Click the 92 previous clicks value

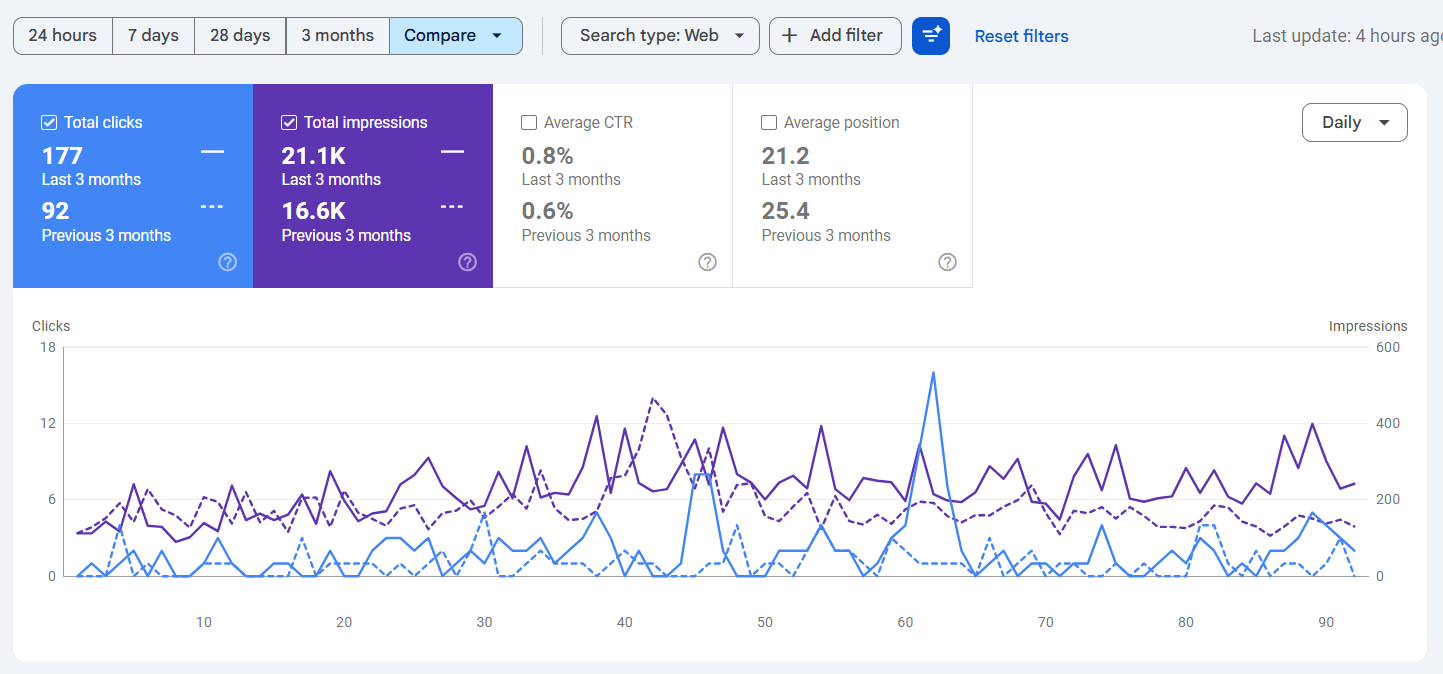(55, 211)
